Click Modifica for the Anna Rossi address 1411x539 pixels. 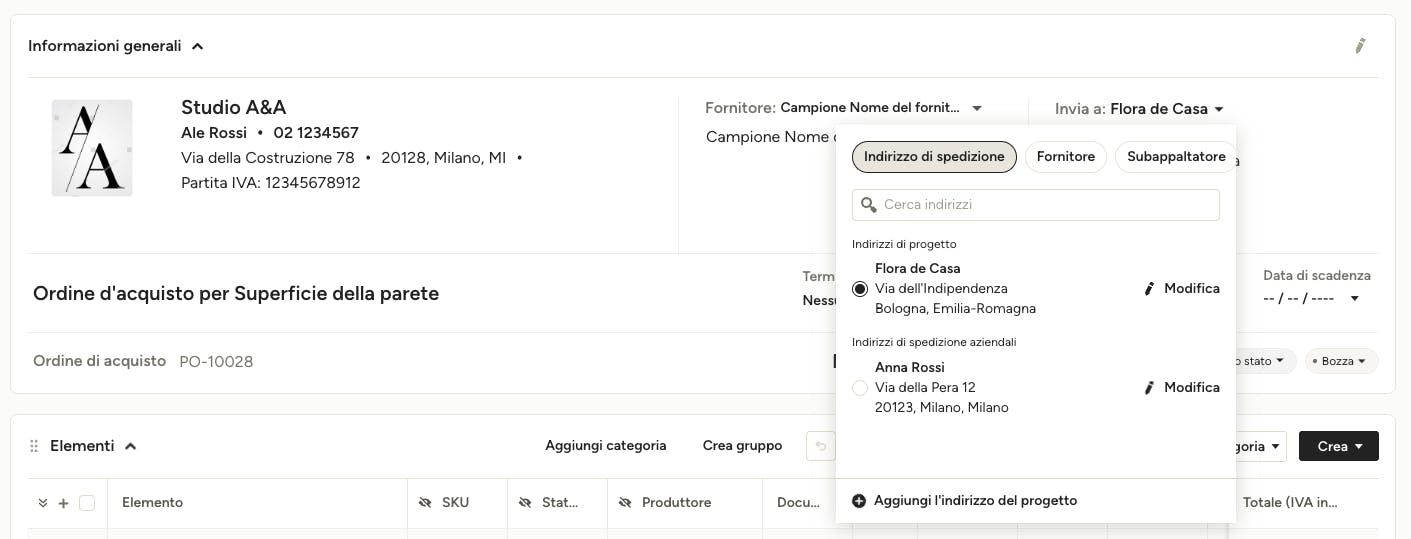coord(1182,387)
